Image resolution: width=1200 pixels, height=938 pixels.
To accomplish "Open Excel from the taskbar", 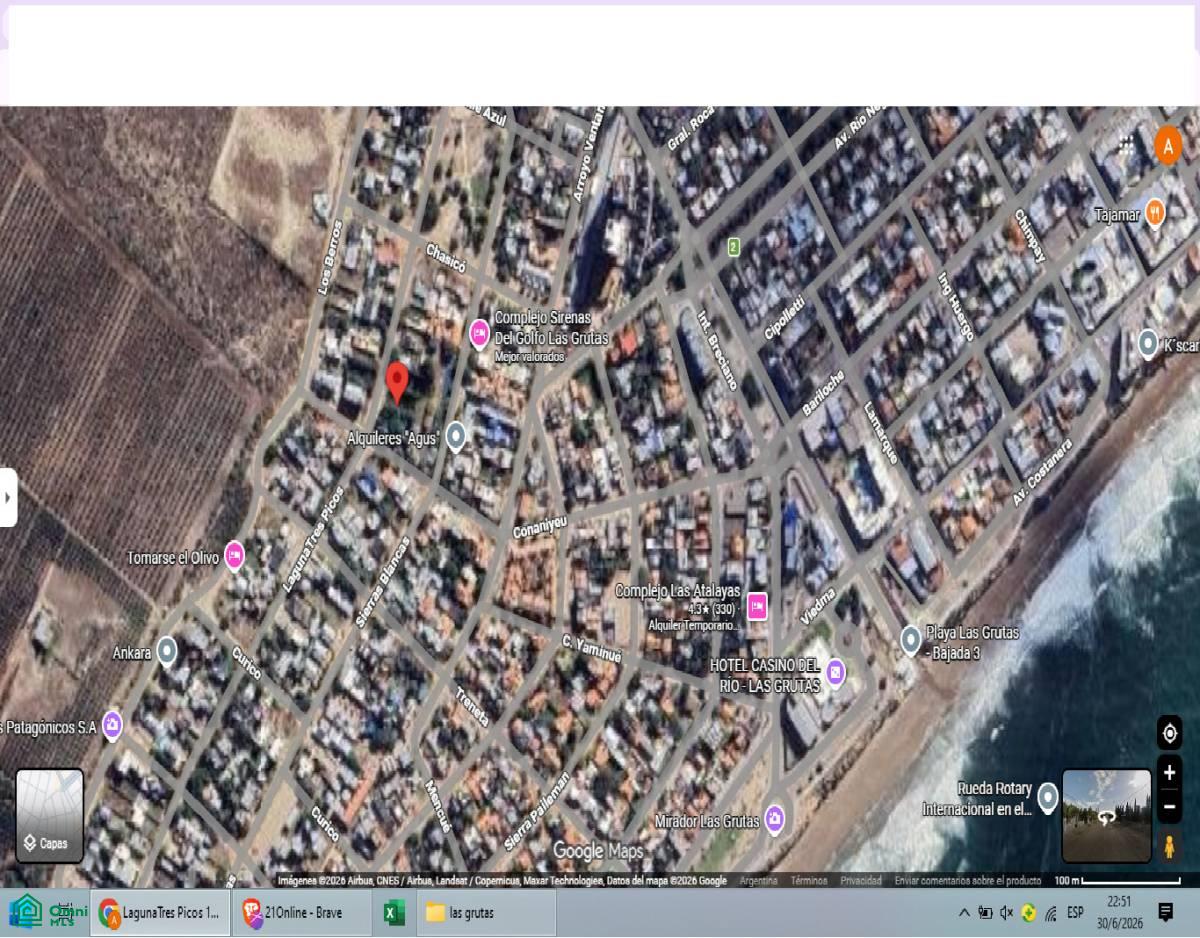I will pos(394,912).
